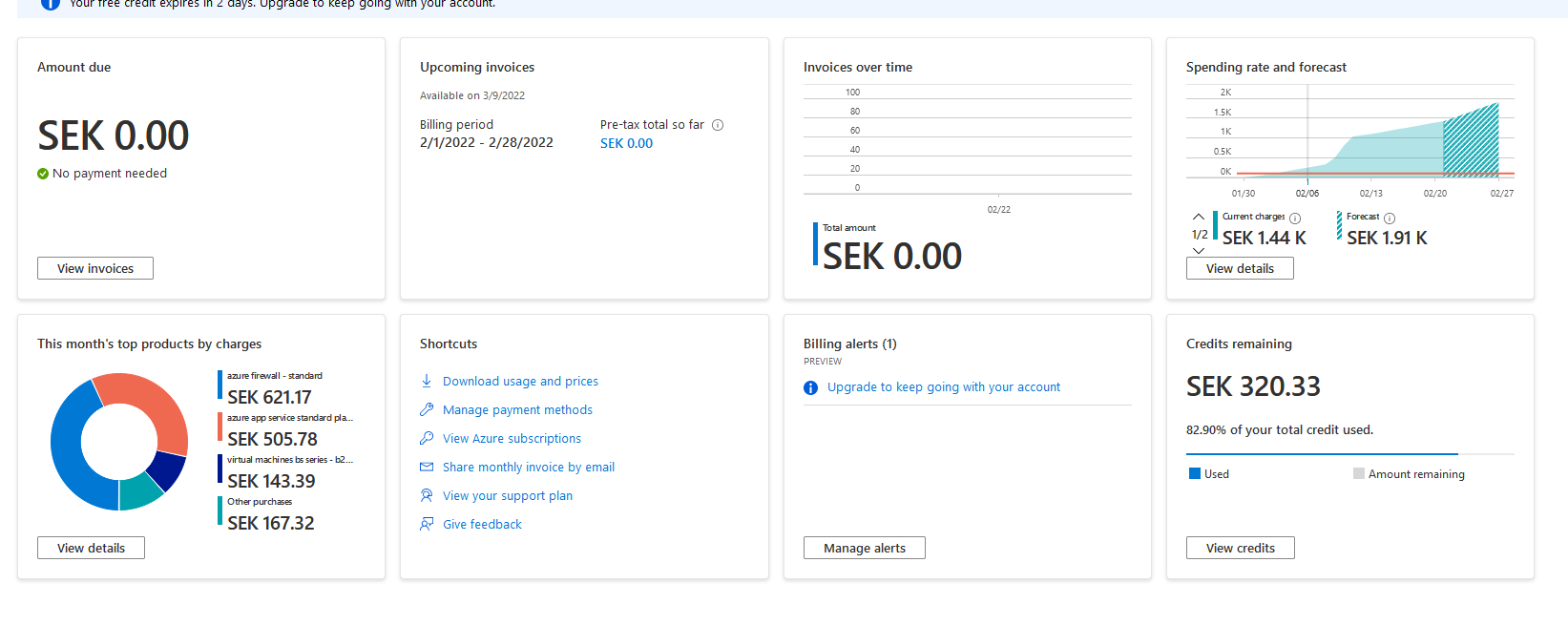
Task: Click the info icon next to Forecast
Action: point(1390,218)
